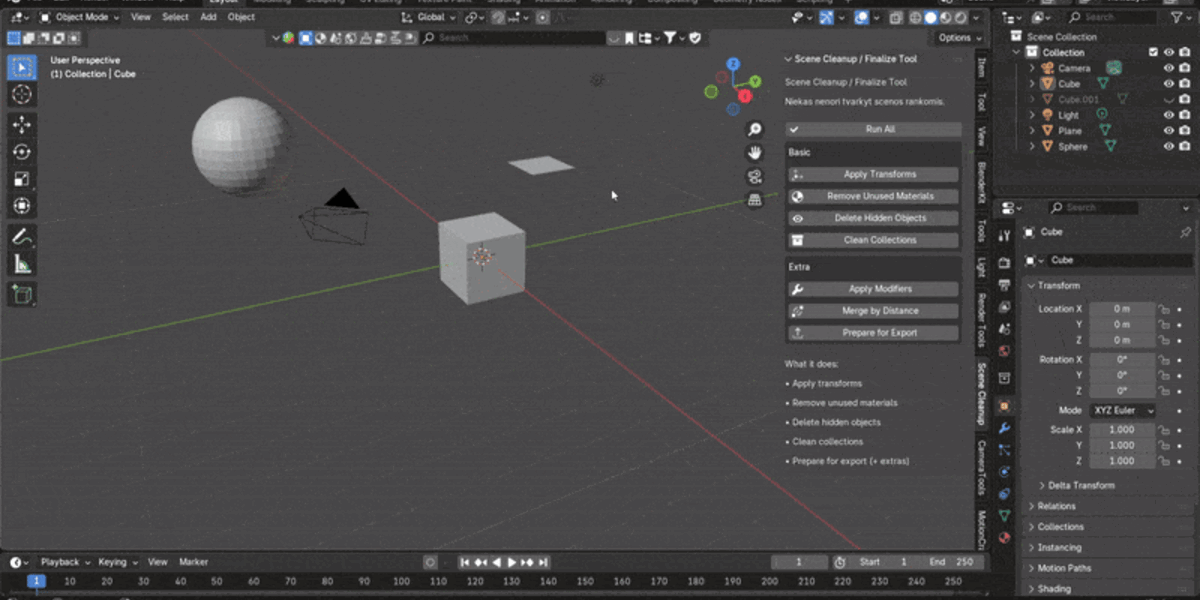The height and width of the screenshot is (600, 1200).
Task: Switch to the Scene Cleanup sidebar tab
Action: pyautogui.click(x=982, y=393)
